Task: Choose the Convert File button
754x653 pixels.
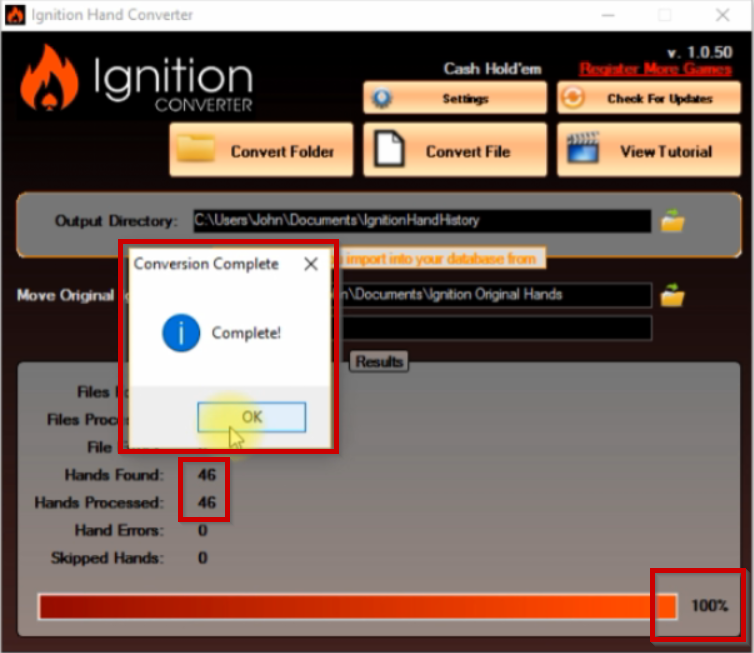Action: [455, 150]
